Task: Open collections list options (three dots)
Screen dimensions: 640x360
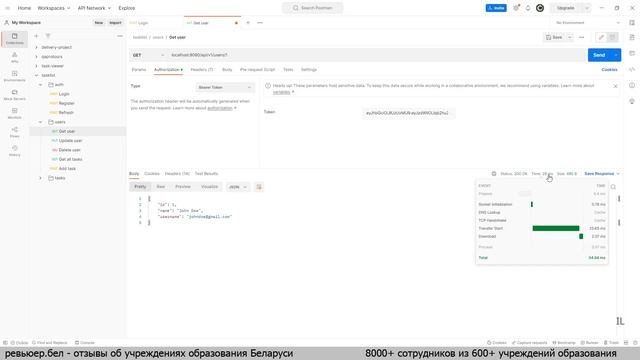Action: coord(120,36)
